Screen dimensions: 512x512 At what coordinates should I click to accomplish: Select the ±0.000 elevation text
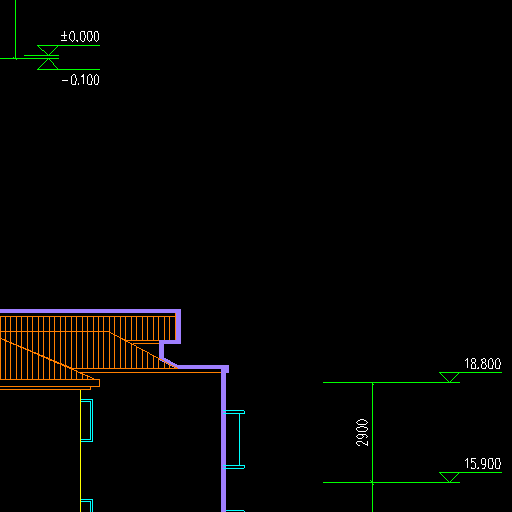coord(80,36)
